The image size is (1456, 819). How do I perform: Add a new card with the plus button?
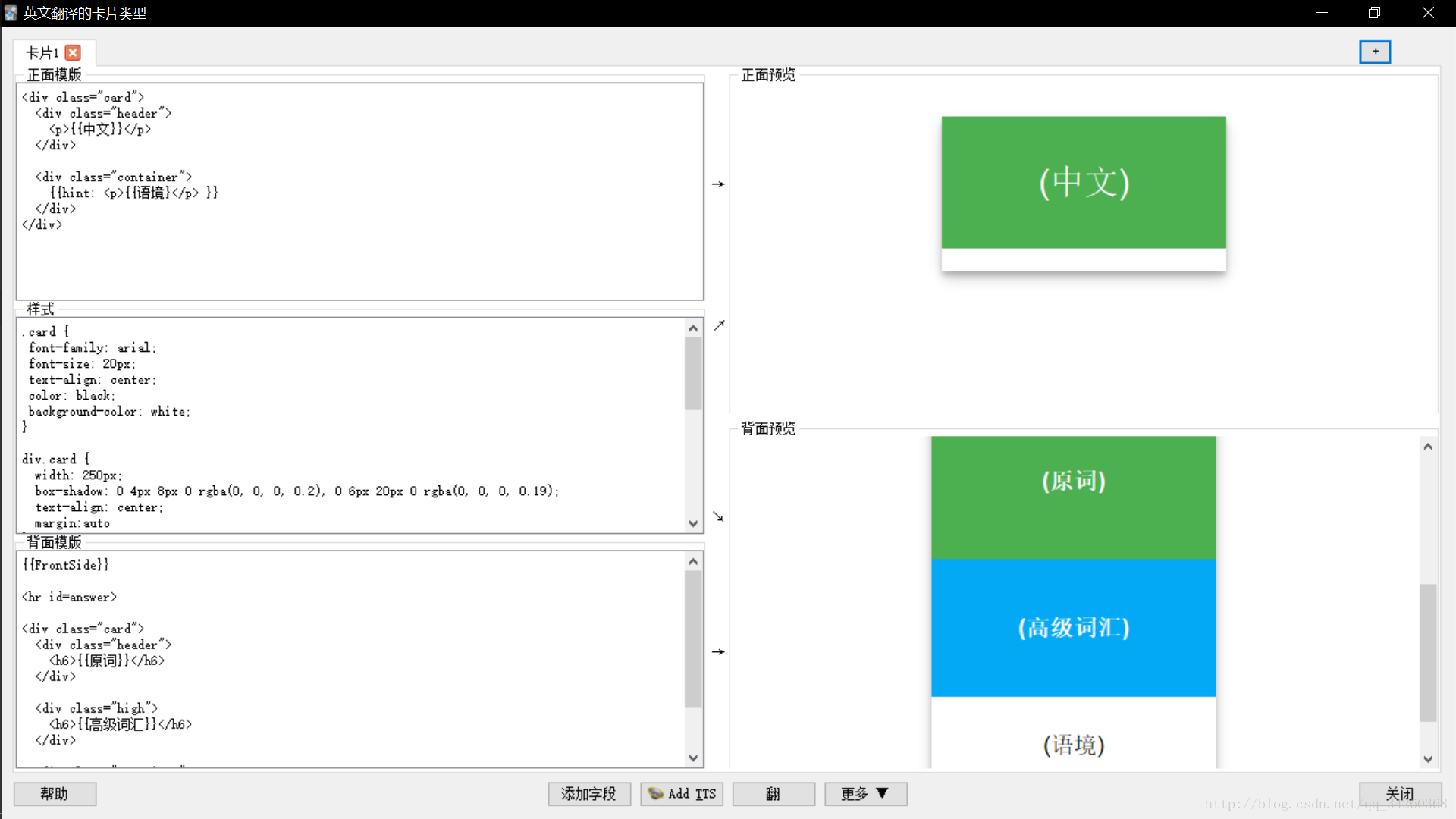[x=1375, y=52]
